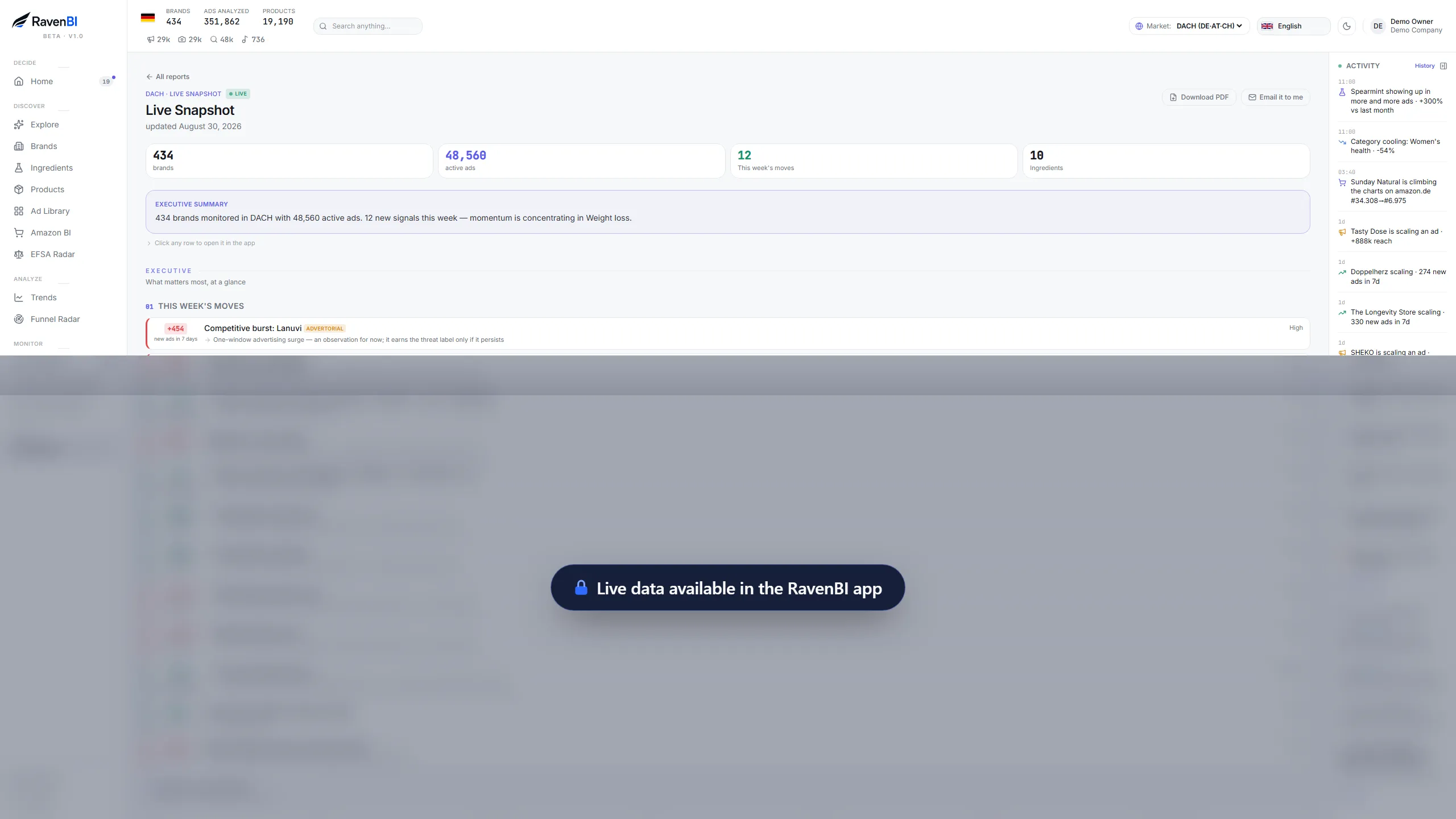Click the music note 736 stat
Image resolution: width=1456 pixels, height=819 pixels.
pyautogui.click(x=253, y=40)
